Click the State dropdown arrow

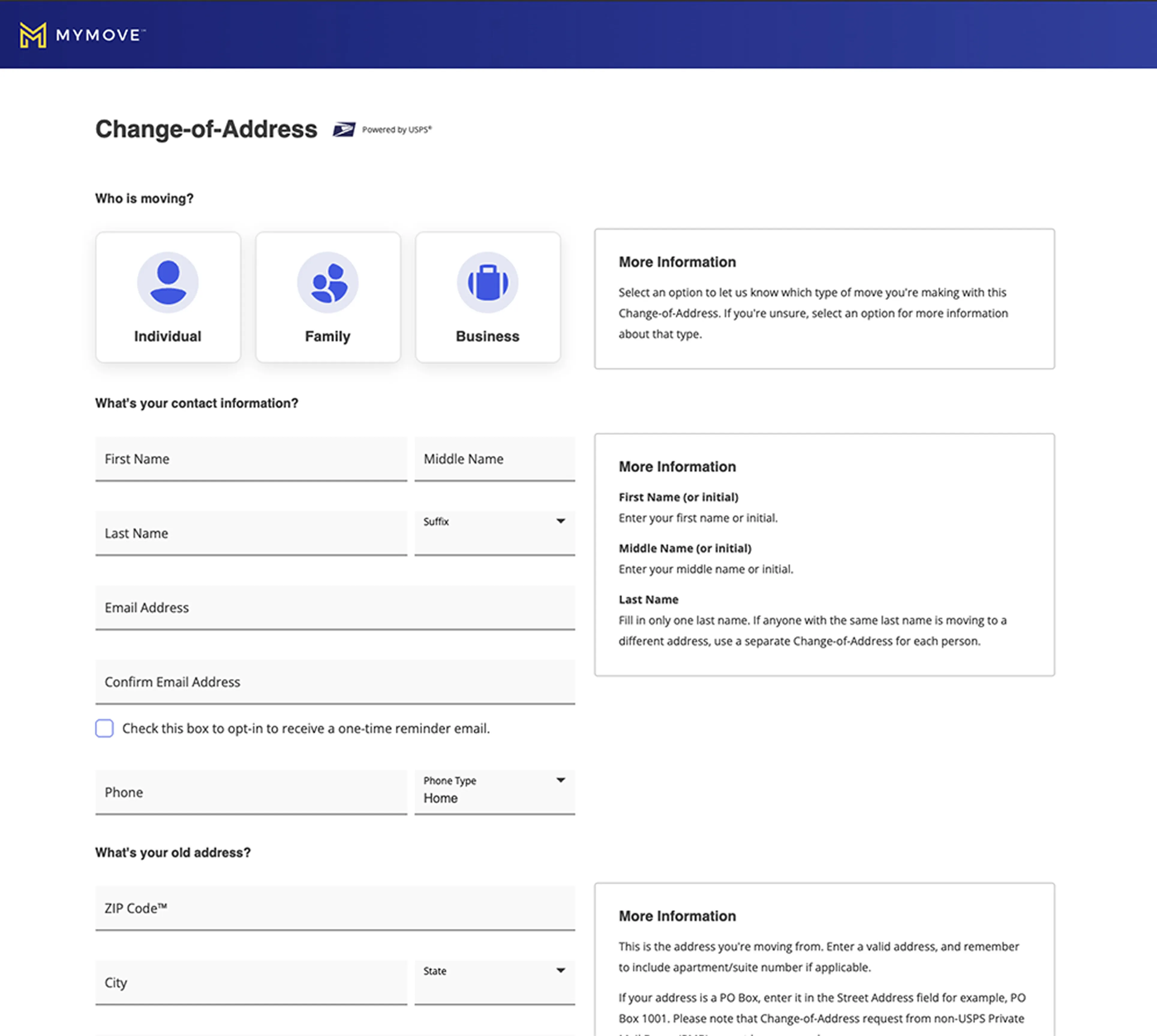pos(561,971)
